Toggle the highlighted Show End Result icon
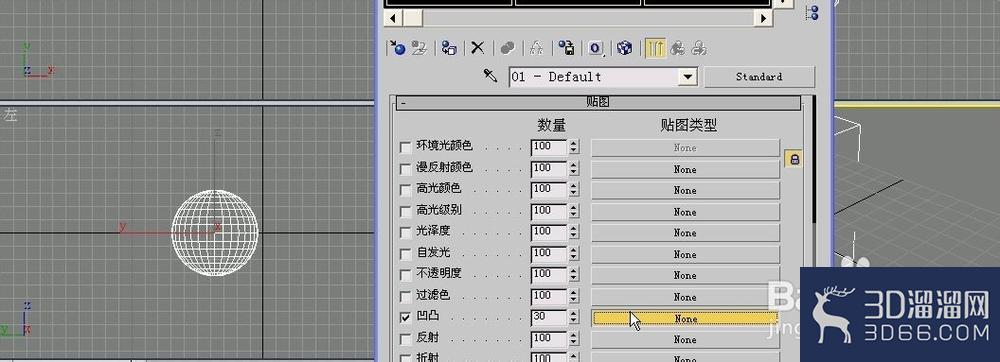The height and width of the screenshot is (362, 1000). [x=655, y=48]
